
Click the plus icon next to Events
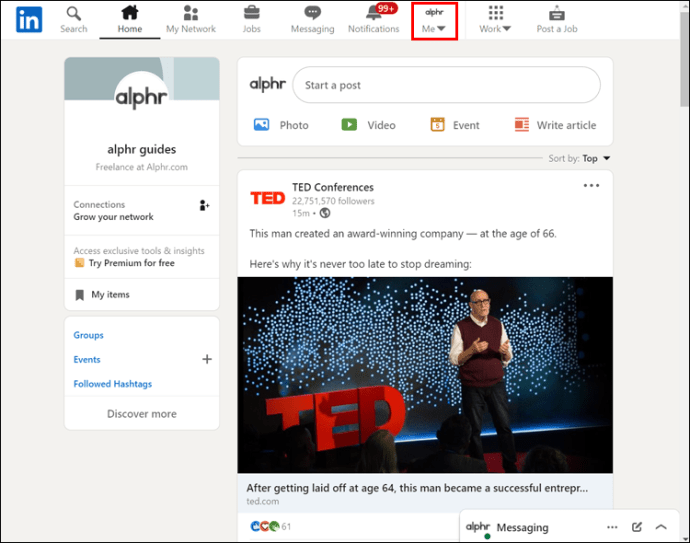(x=207, y=359)
